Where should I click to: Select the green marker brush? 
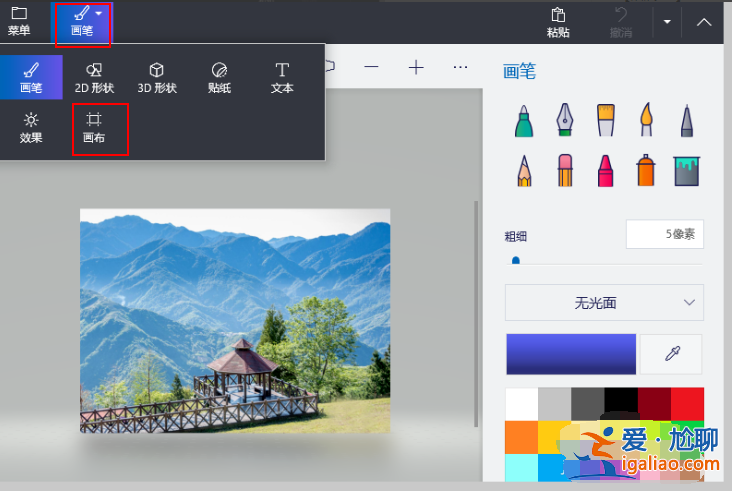tap(524, 120)
